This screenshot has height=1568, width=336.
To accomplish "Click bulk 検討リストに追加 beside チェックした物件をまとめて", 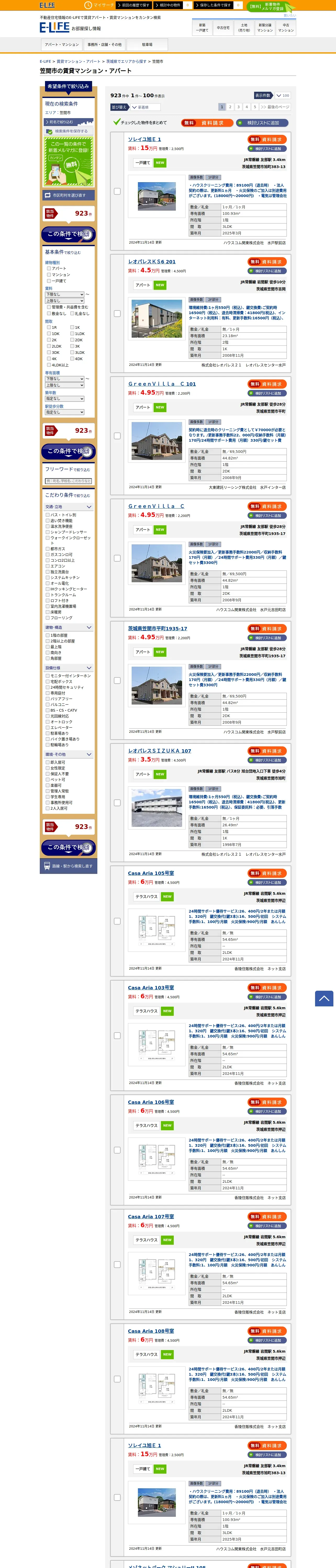I will point(262,123).
